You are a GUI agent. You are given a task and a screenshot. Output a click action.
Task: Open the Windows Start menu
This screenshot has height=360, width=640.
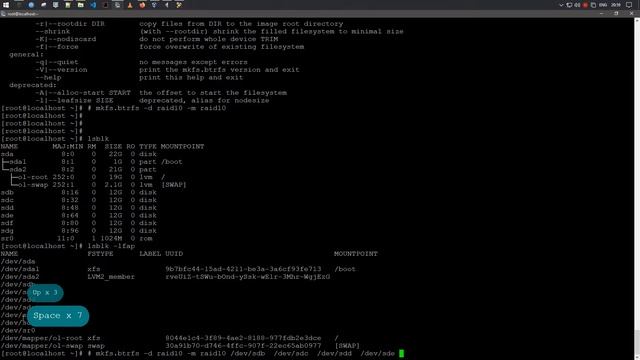point(6,5)
